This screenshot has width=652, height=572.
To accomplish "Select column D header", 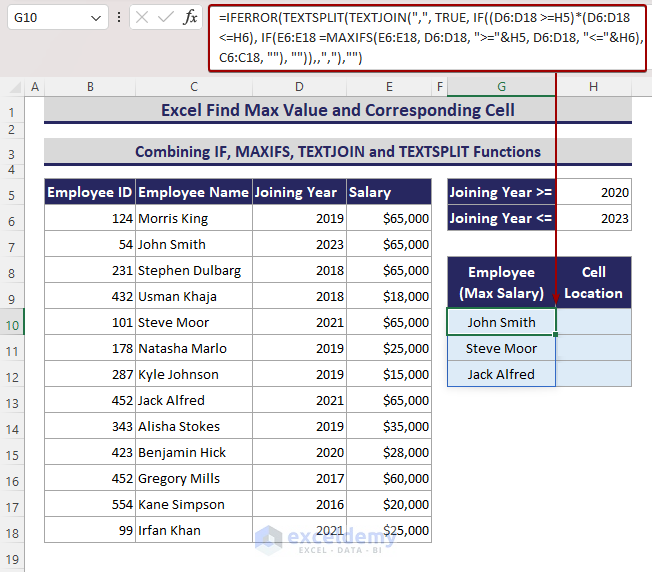I will click(x=298, y=88).
